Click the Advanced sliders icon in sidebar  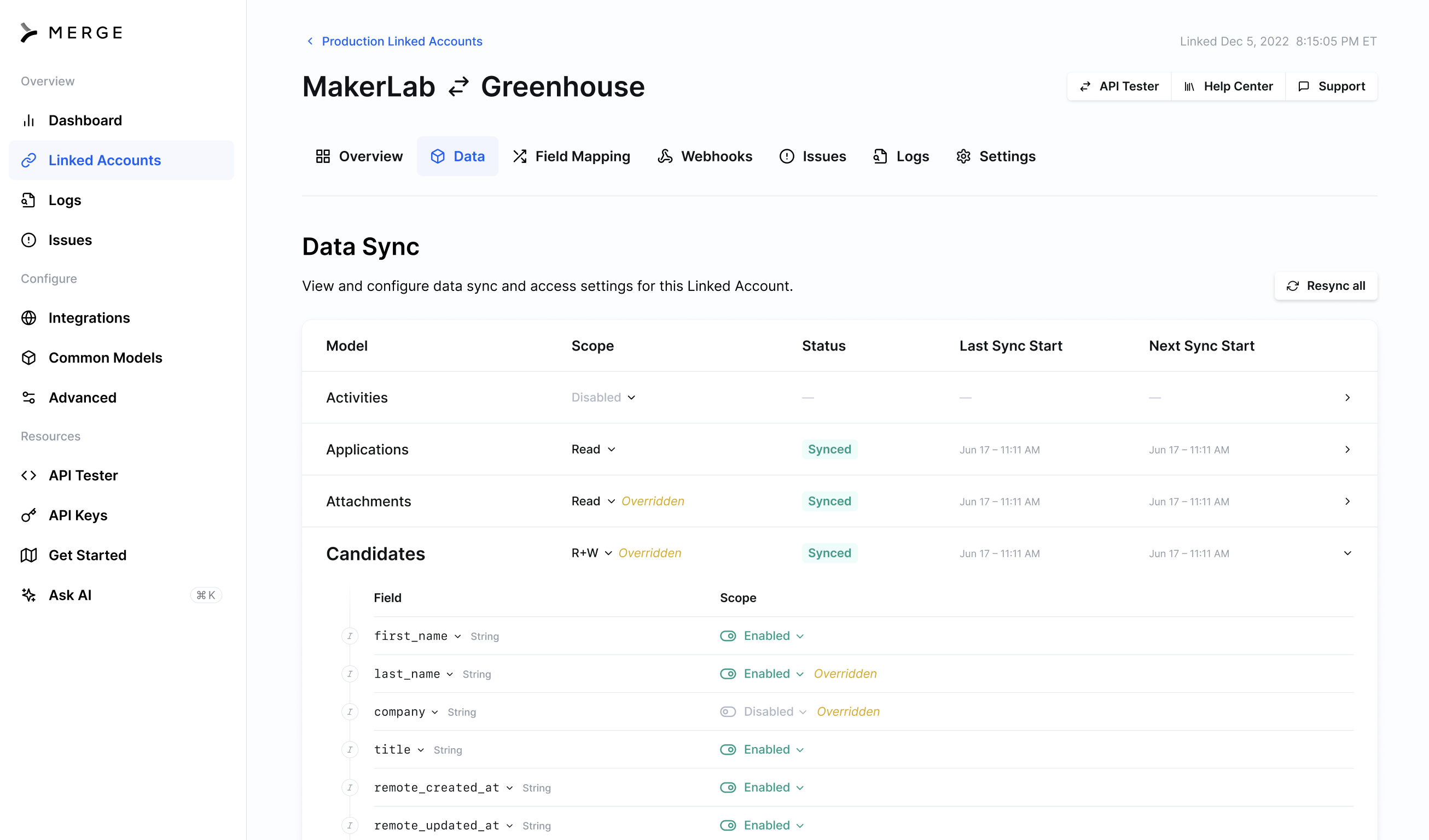tap(29, 398)
